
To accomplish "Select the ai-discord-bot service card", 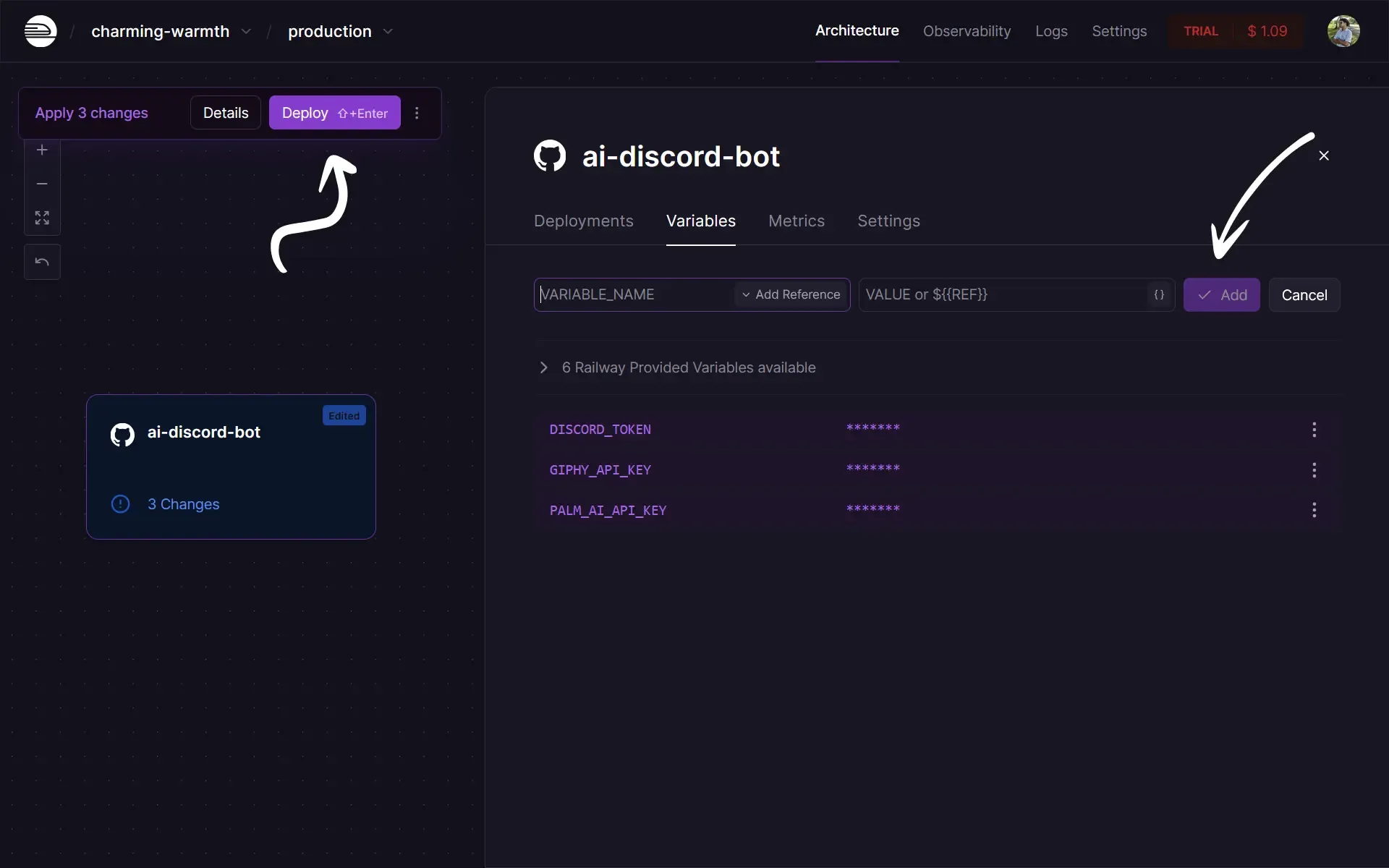I will [231, 467].
